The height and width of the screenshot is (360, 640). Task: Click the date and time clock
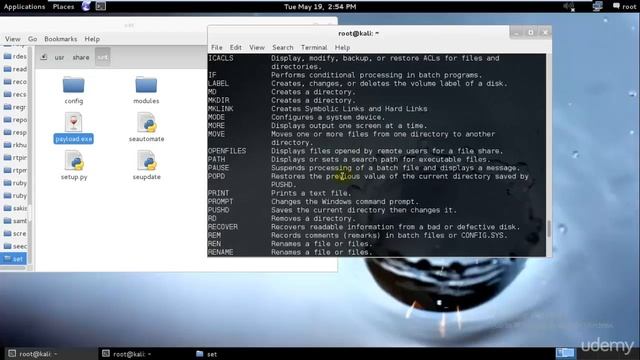point(320,7)
